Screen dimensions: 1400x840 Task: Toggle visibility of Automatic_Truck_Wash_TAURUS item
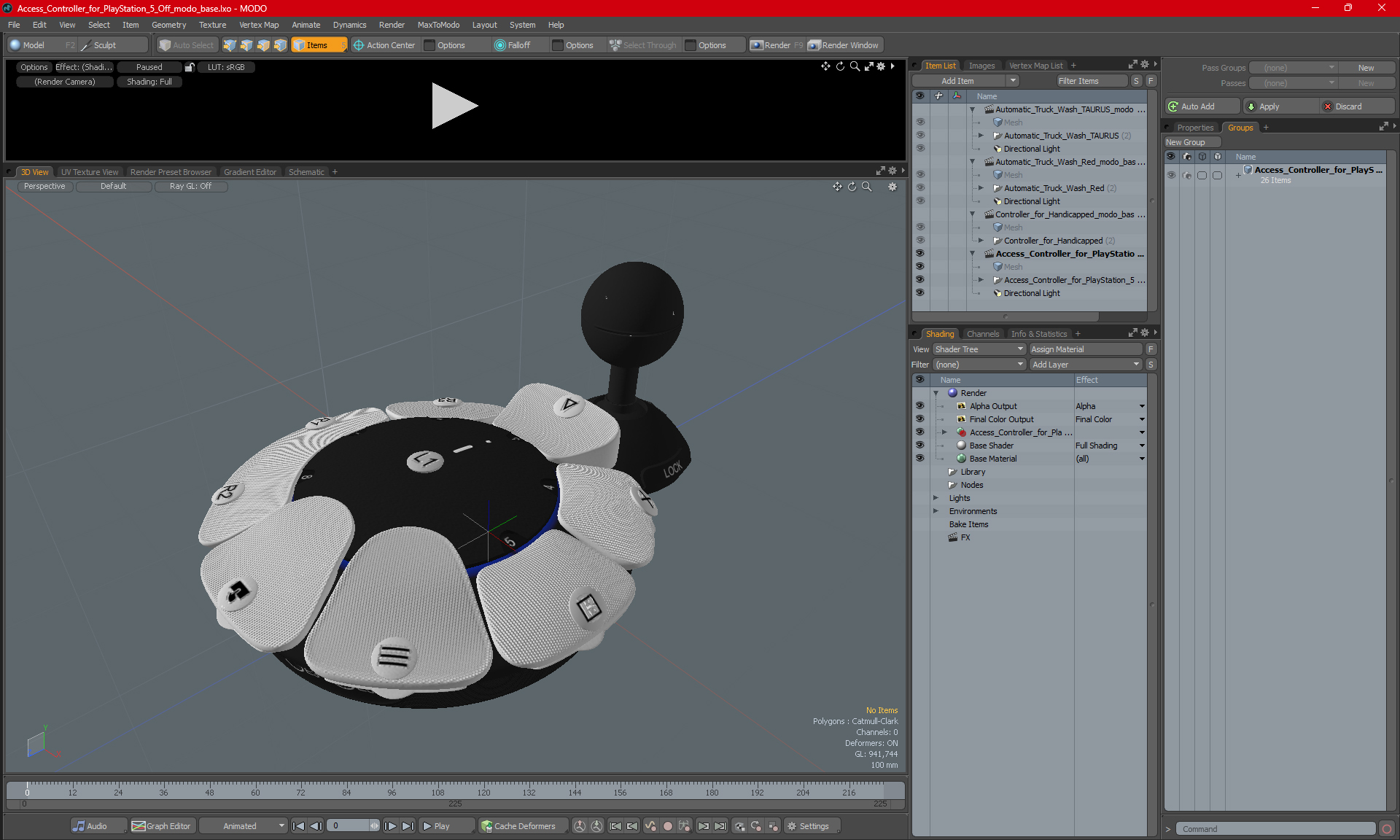pyautogui.click(x=919, y=135)
